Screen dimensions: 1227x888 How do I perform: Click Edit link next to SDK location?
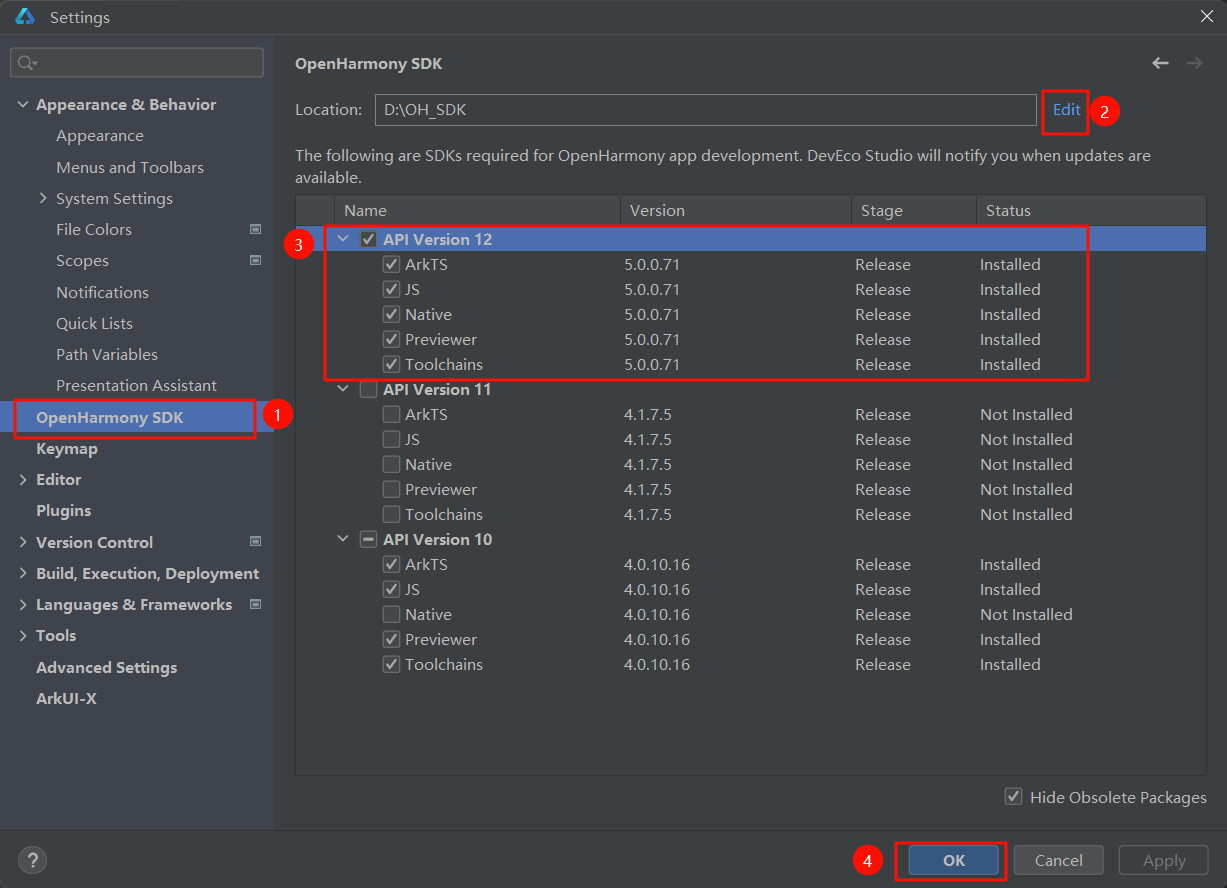click(1066, 110)
